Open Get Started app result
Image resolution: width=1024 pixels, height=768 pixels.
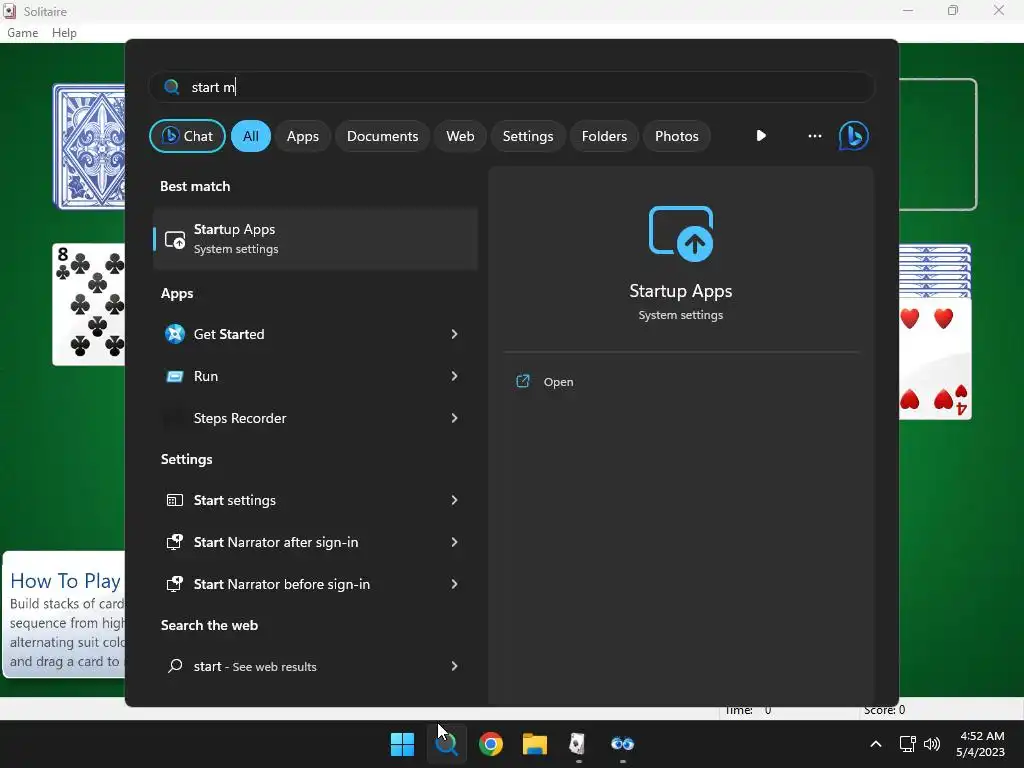pos(315,334)
